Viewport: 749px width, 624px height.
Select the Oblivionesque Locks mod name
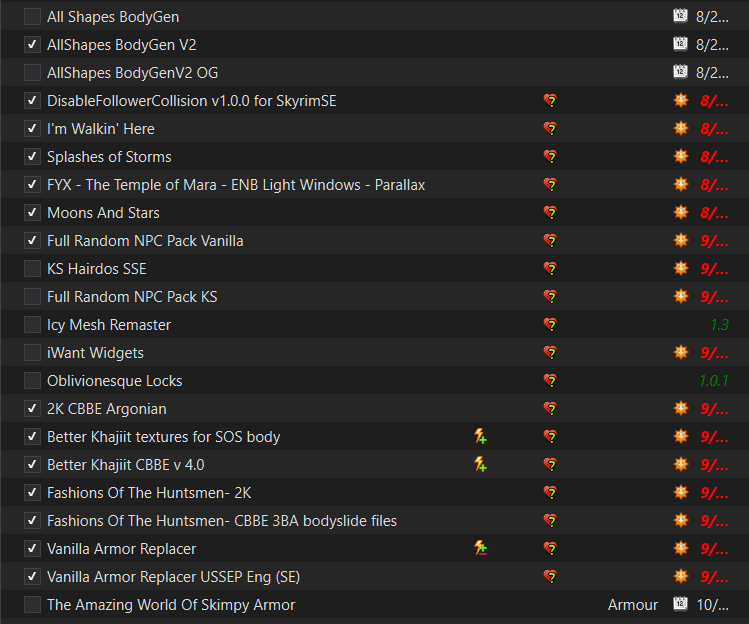115,381
